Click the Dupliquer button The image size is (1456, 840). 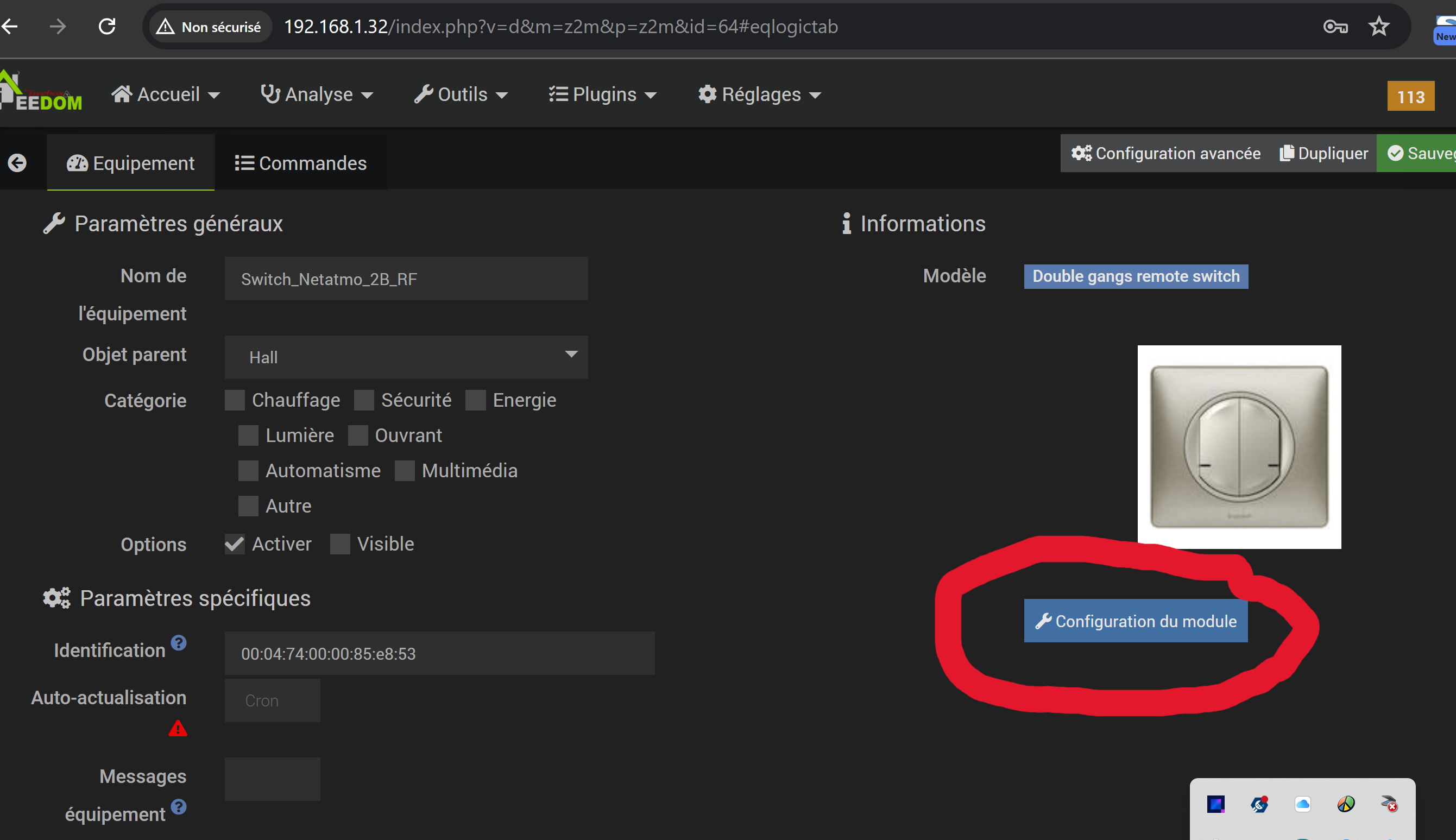coord(1324,154)
